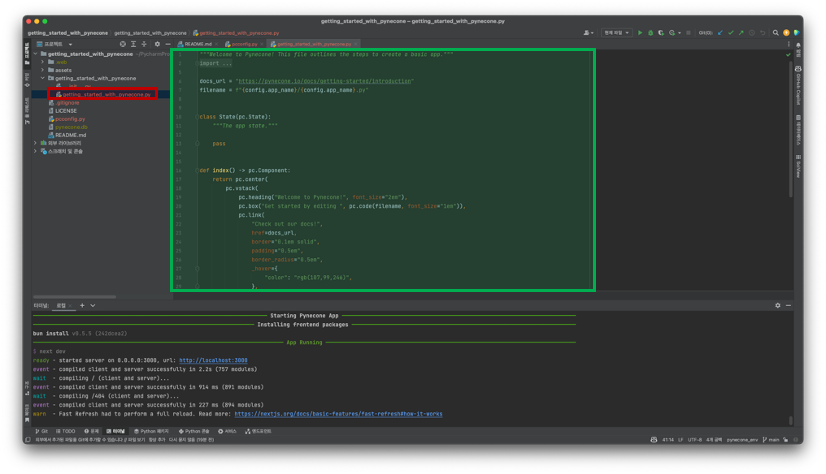Show Git history clock icon
This screenshot has height=474, width=826.
[x=752, y=33]
